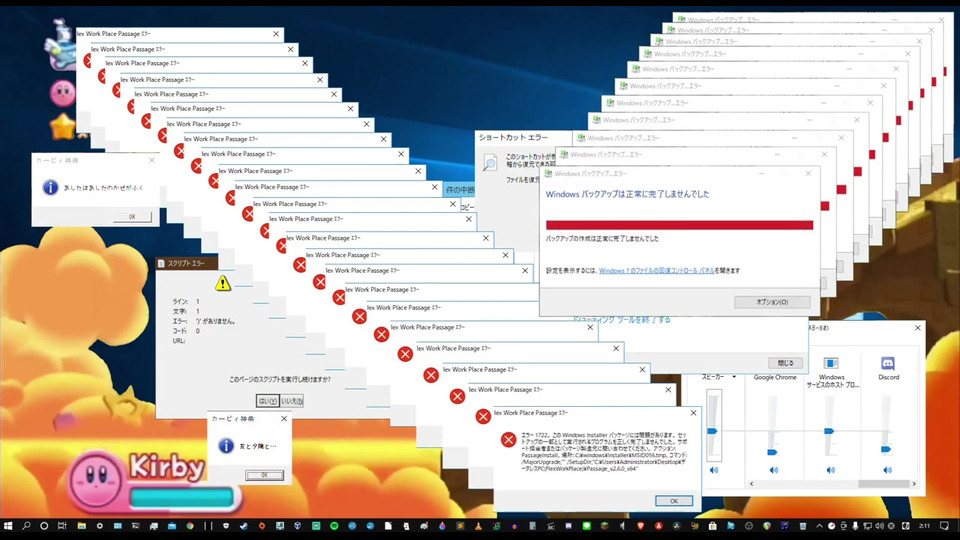The height and width of the screenshot is (540, 960).
Task: Open the Microsoft Store bag icon
Action: click(713, 526)
